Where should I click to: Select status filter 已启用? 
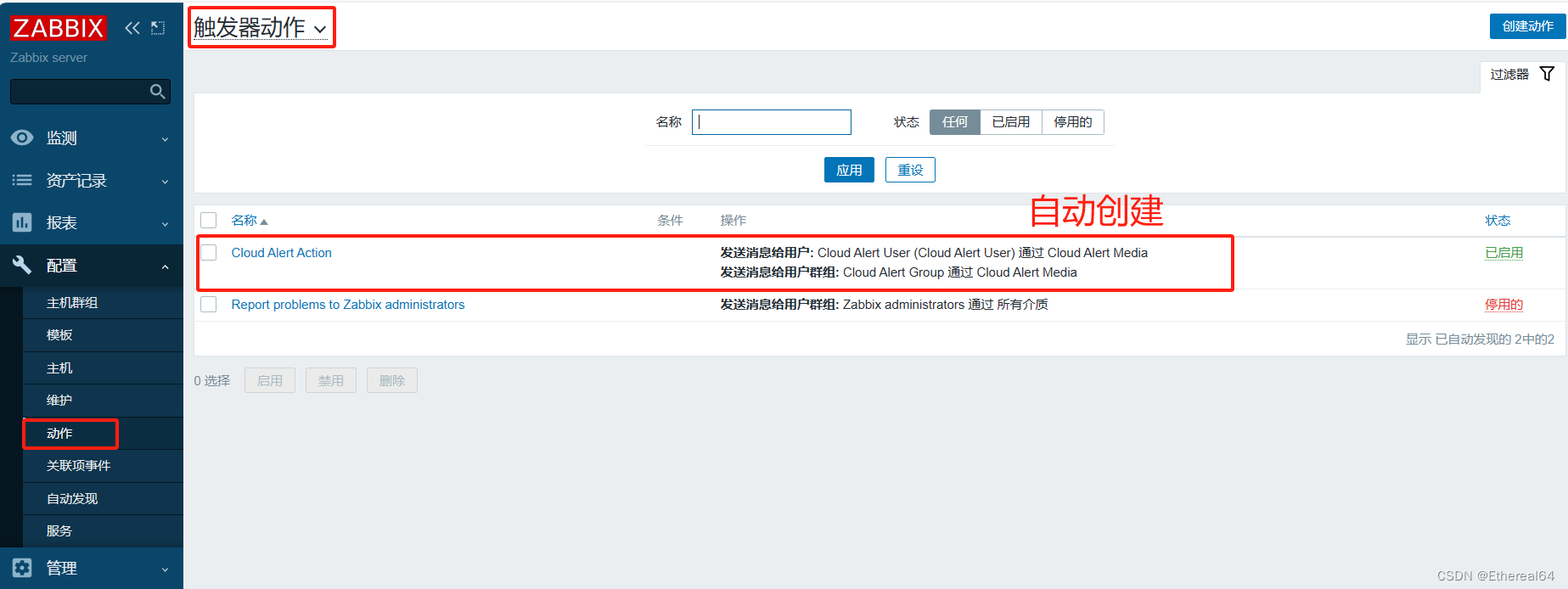point(1011,122)
